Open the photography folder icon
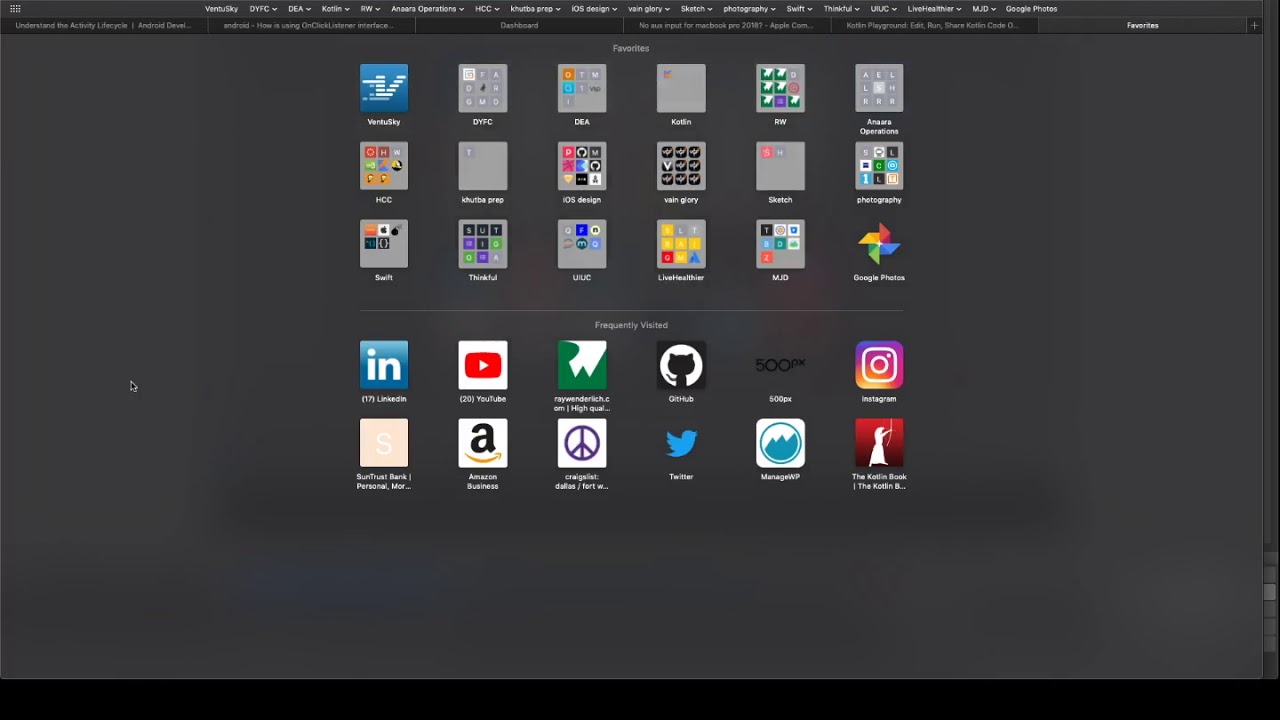The width and height of the screenshot is (1280, 720). pos(879,166)
